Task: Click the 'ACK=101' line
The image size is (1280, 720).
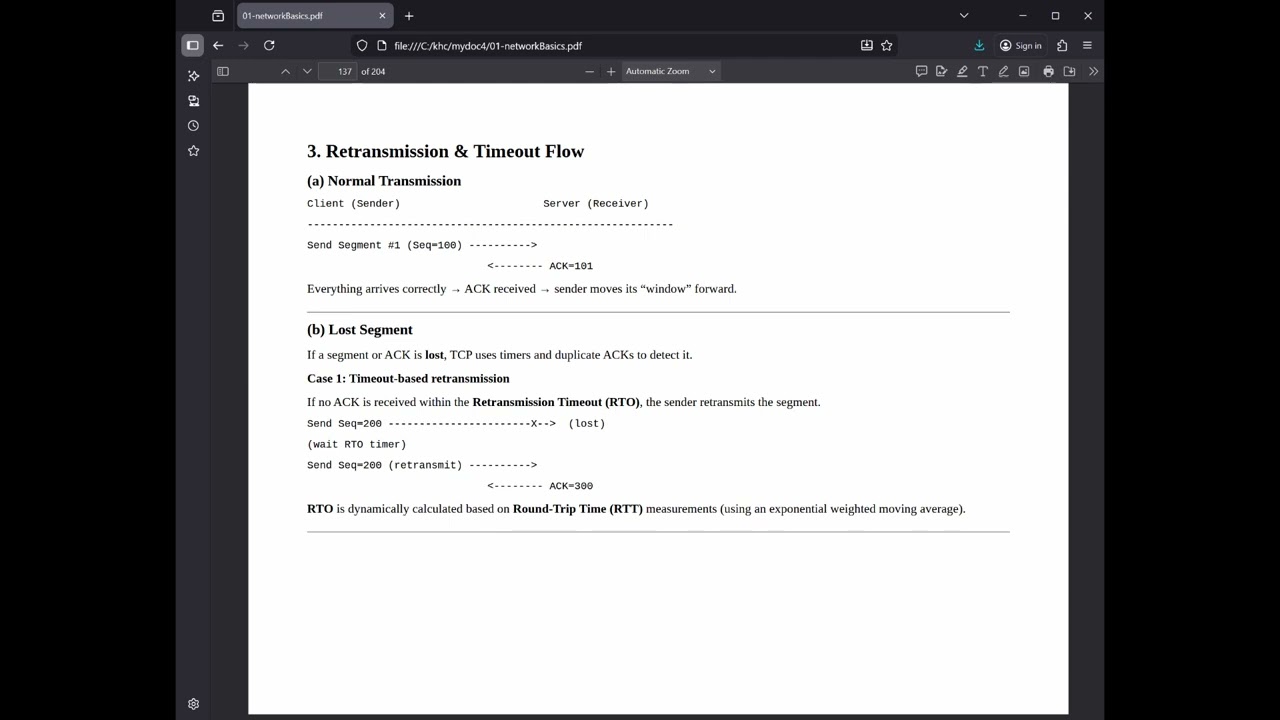Action: [x=540, y=266]
